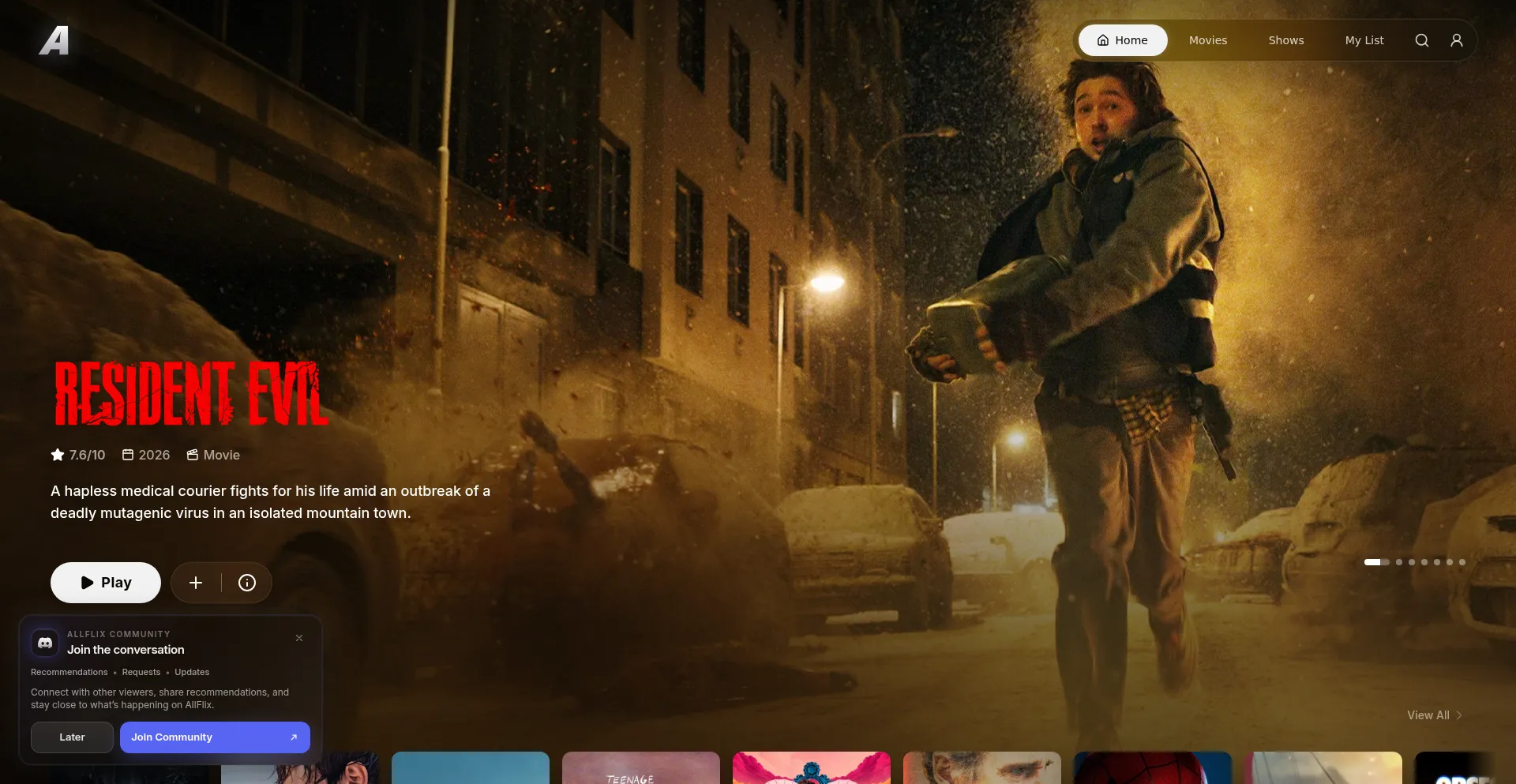The width and height of the screenshot is (1516, 784).
Task: Open the user profile icon
Action: point(1457,40)
